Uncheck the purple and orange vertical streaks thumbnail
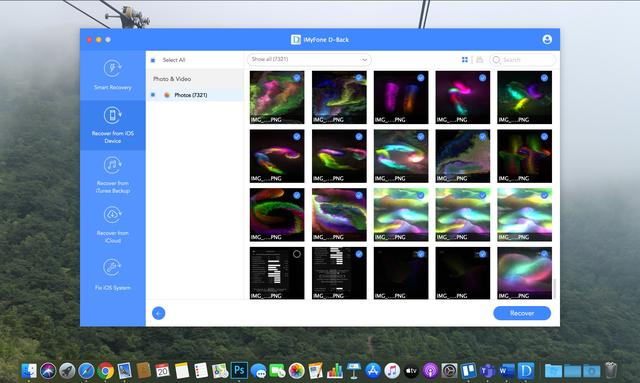This screenshot has height=383, width=640. (420, 78)
